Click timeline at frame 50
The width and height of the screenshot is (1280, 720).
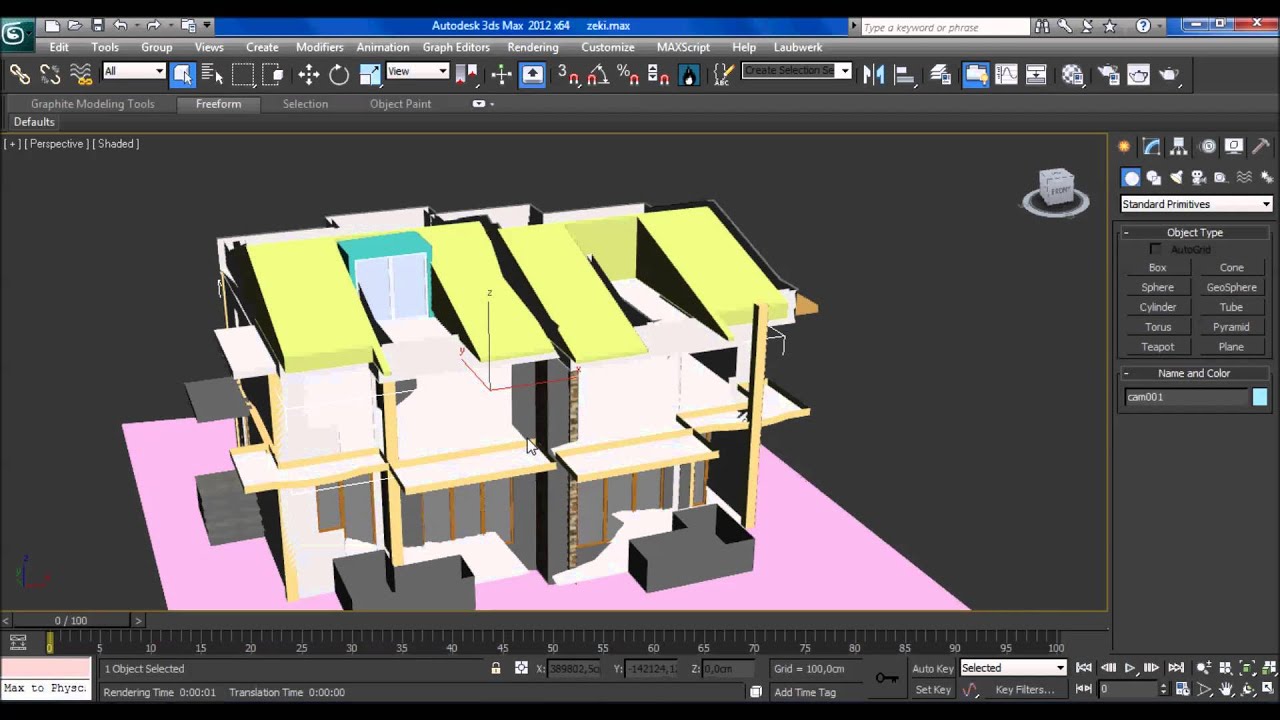tap(553, 641)
